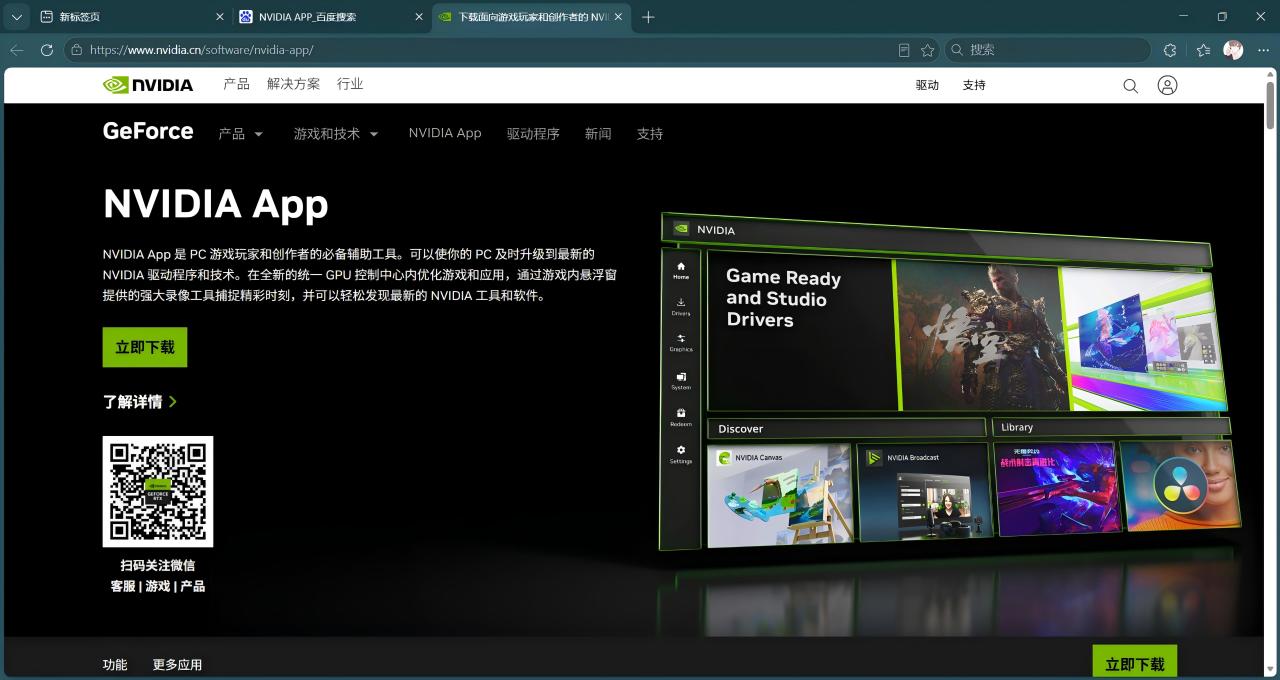The height and width of the screenshot is (680, 1280).
Task: Click the Library label in the app preview
Action: 1017,427
